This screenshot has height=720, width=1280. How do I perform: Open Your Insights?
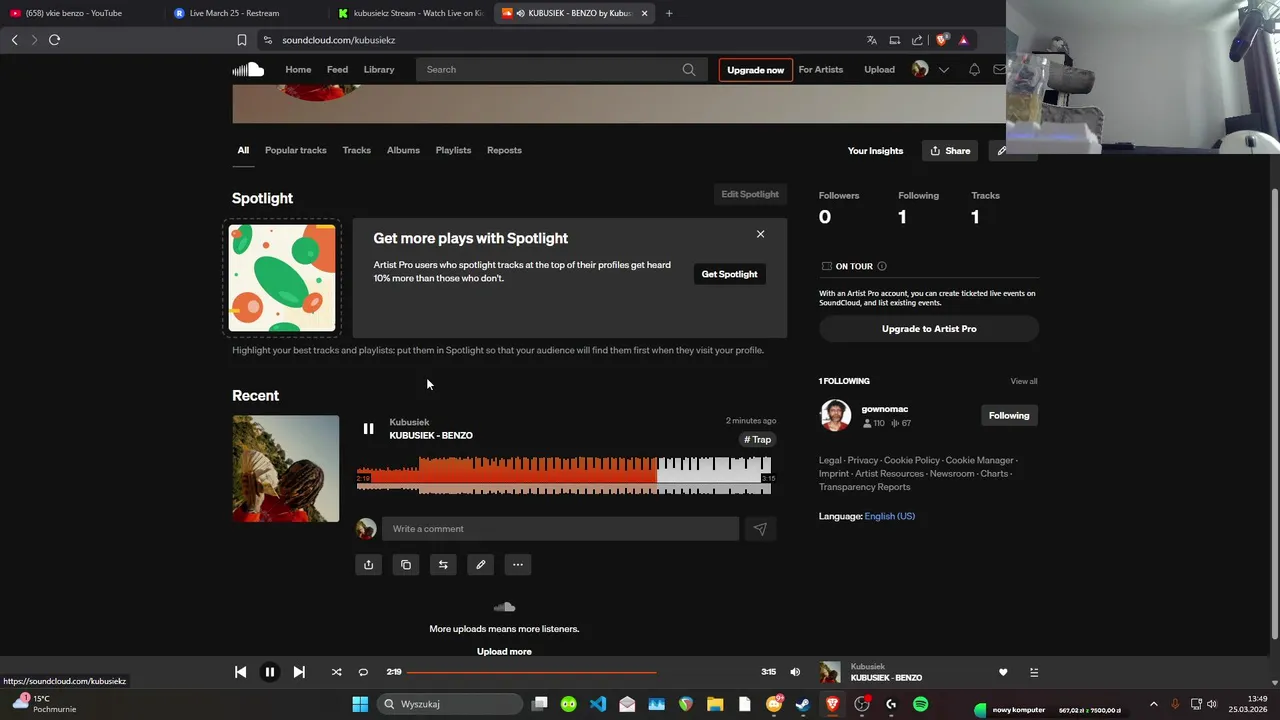point(875,151)
